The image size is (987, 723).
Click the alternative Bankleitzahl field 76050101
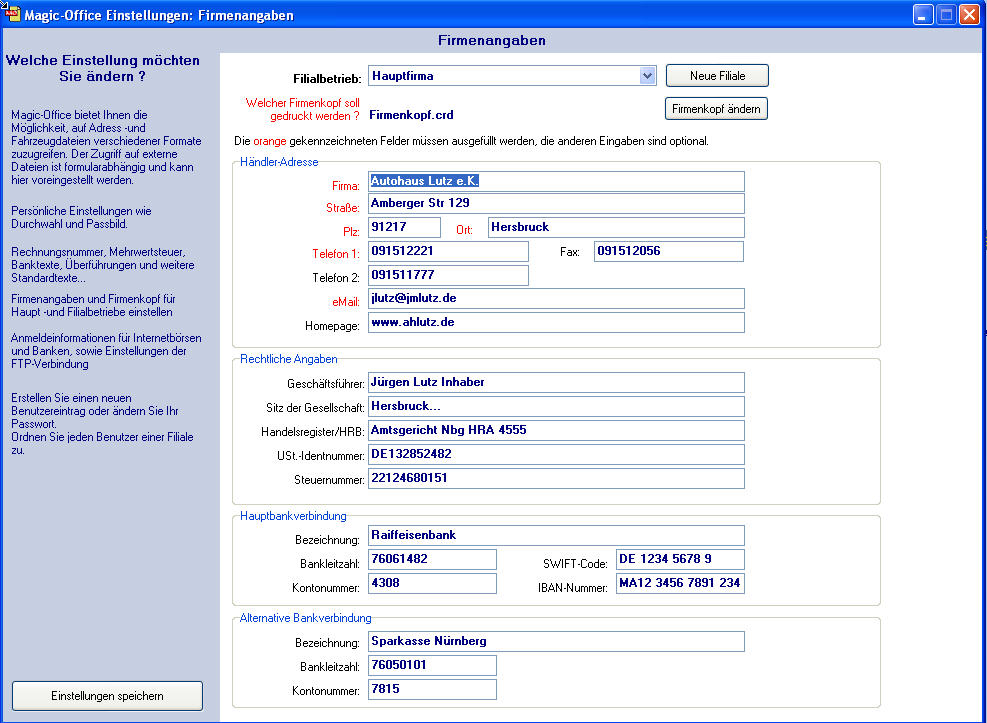432,666
